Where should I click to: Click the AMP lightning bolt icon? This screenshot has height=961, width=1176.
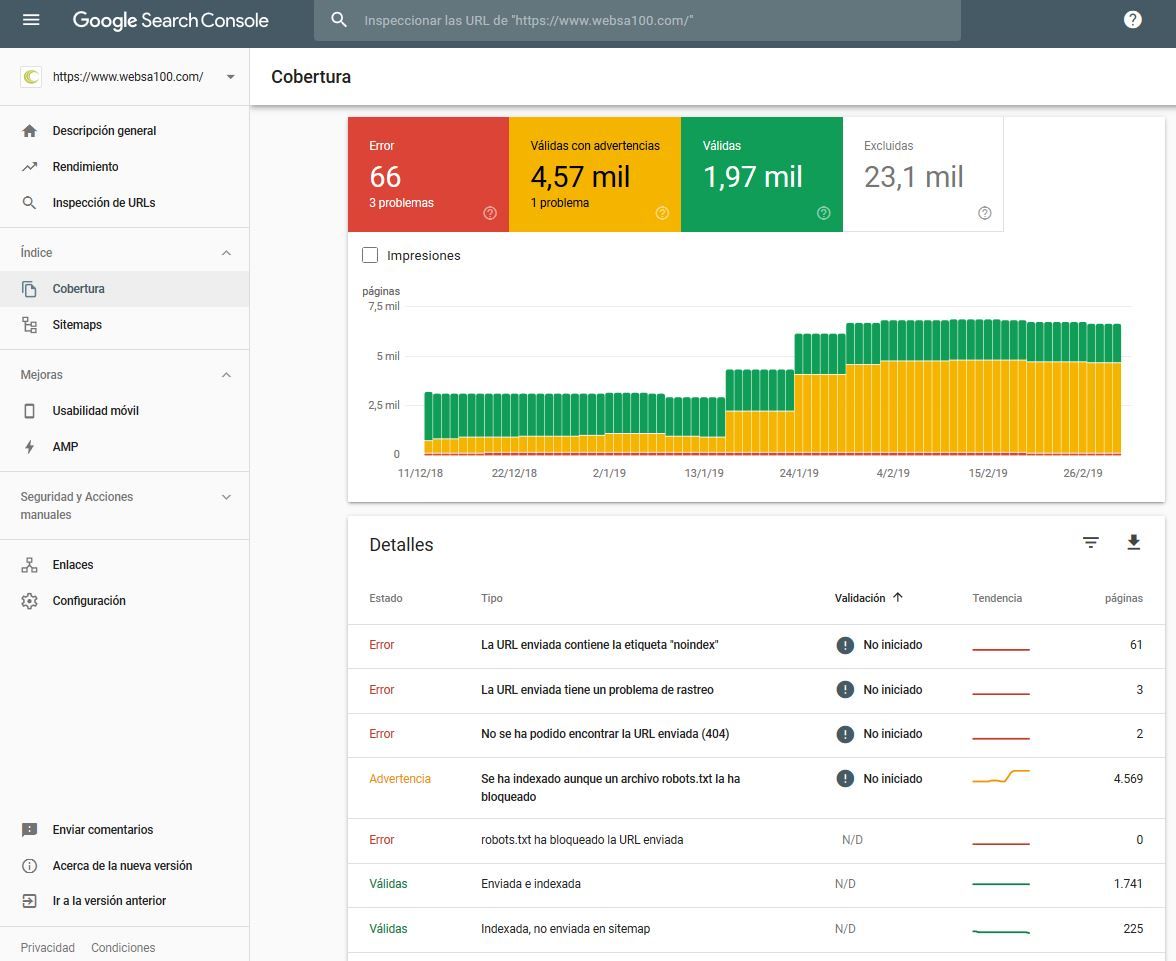[30, 447]
